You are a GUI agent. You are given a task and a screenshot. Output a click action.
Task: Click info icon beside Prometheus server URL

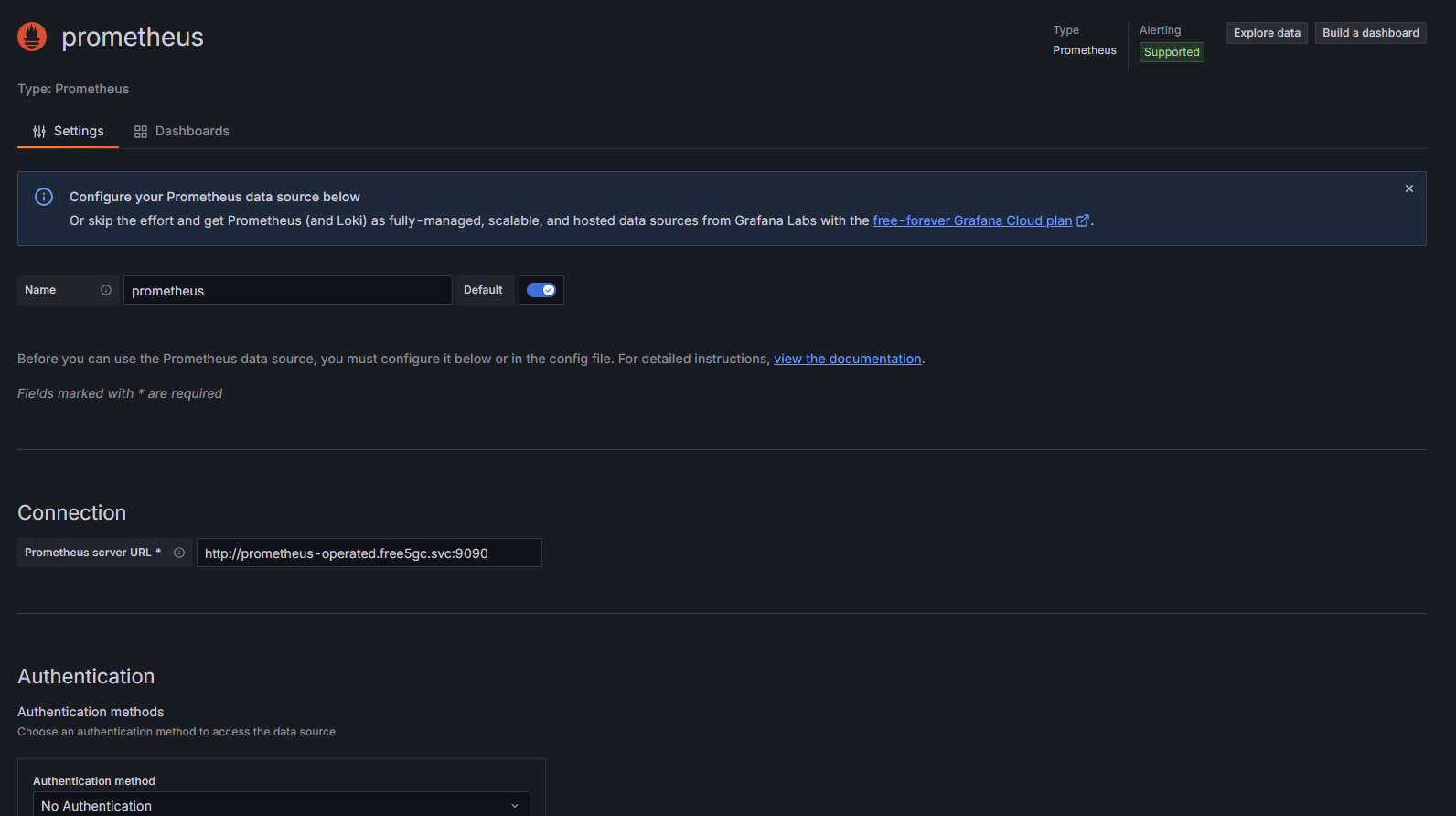[179, 553]
